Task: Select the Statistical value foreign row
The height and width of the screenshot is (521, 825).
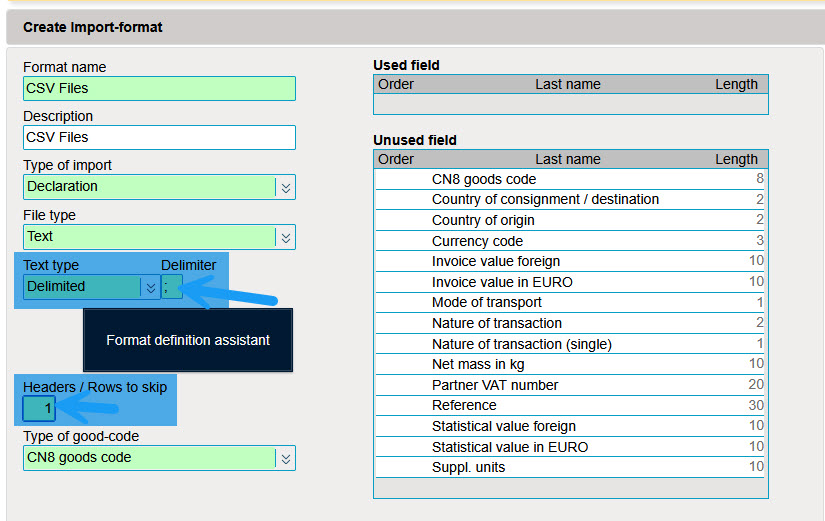Action: (x=570, y=426)
